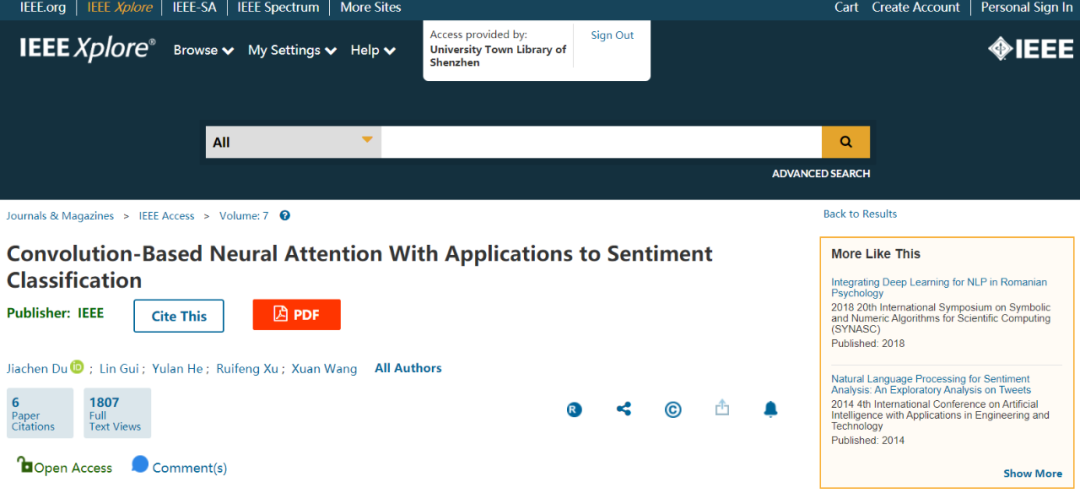Click the IEEE Xplore logo
This screenshot has width=1080, height=493.
click(87, 50)
